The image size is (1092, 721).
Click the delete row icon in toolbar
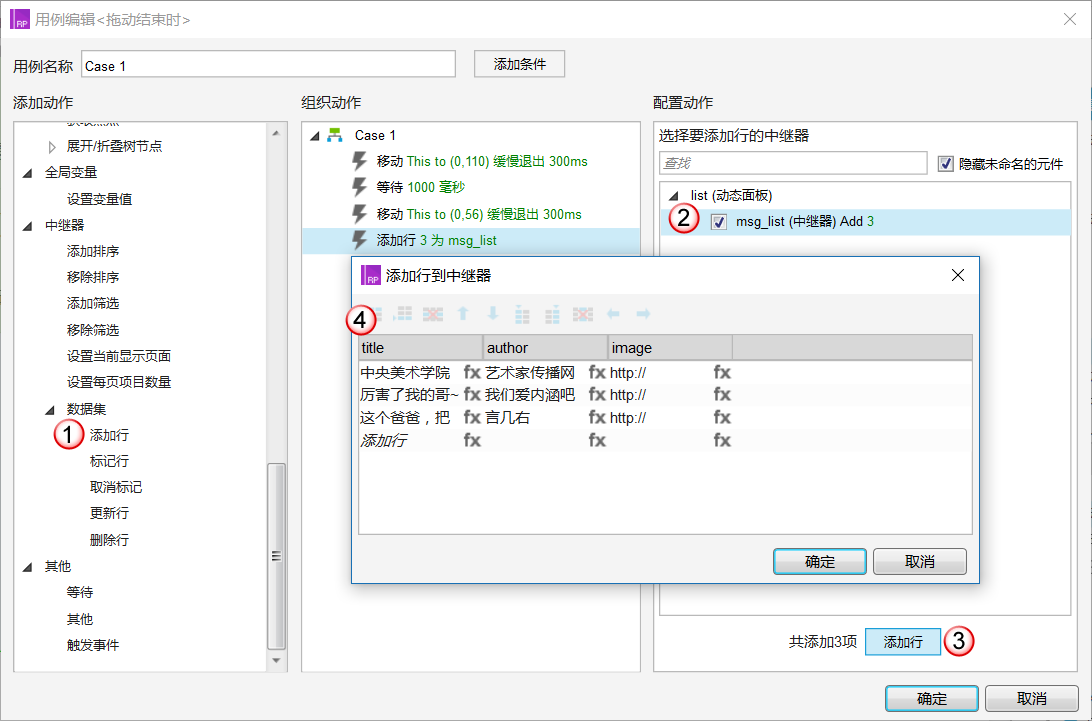pos(432,314)
